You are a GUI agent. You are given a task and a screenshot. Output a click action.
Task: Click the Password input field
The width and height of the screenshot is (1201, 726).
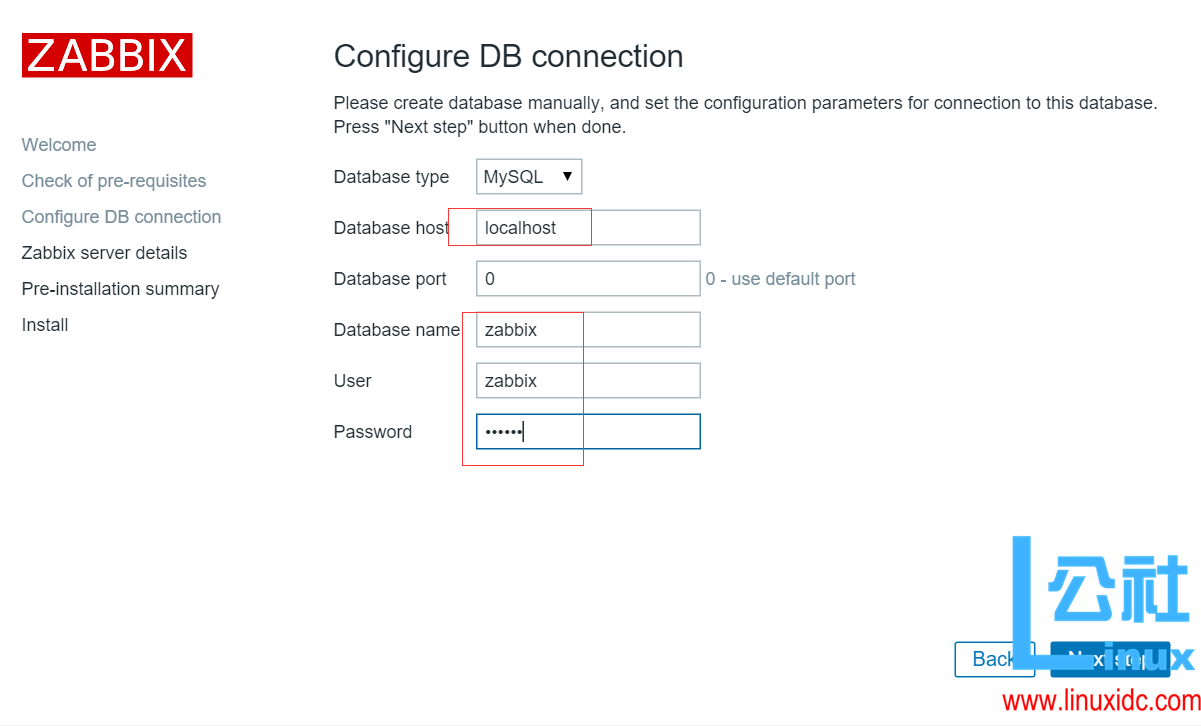point(587,431)
